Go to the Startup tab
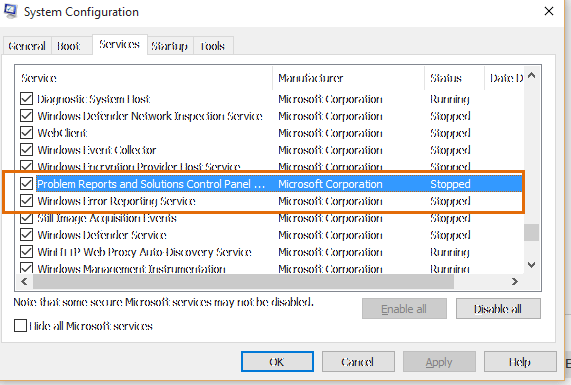 (170, 46)
